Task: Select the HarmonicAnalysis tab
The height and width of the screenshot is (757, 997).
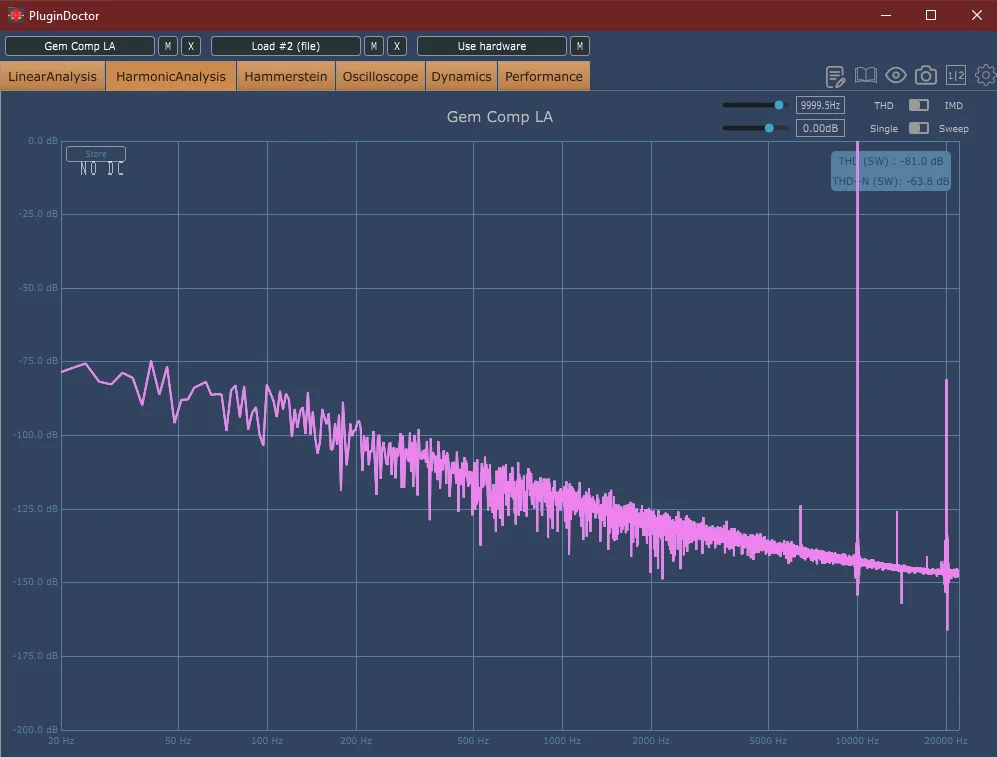Action: coord(171,76)
